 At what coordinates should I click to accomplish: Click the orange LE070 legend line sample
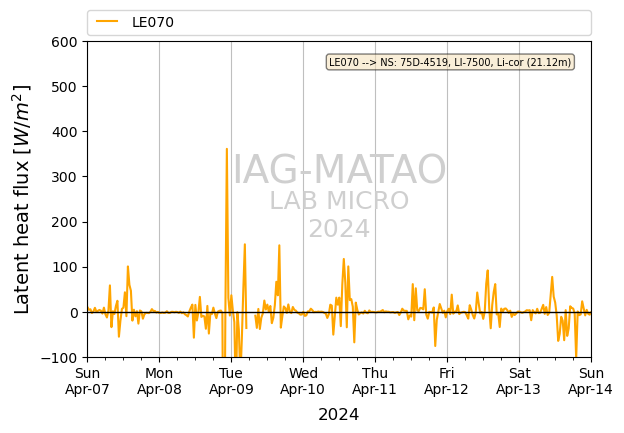pos(107,21)
